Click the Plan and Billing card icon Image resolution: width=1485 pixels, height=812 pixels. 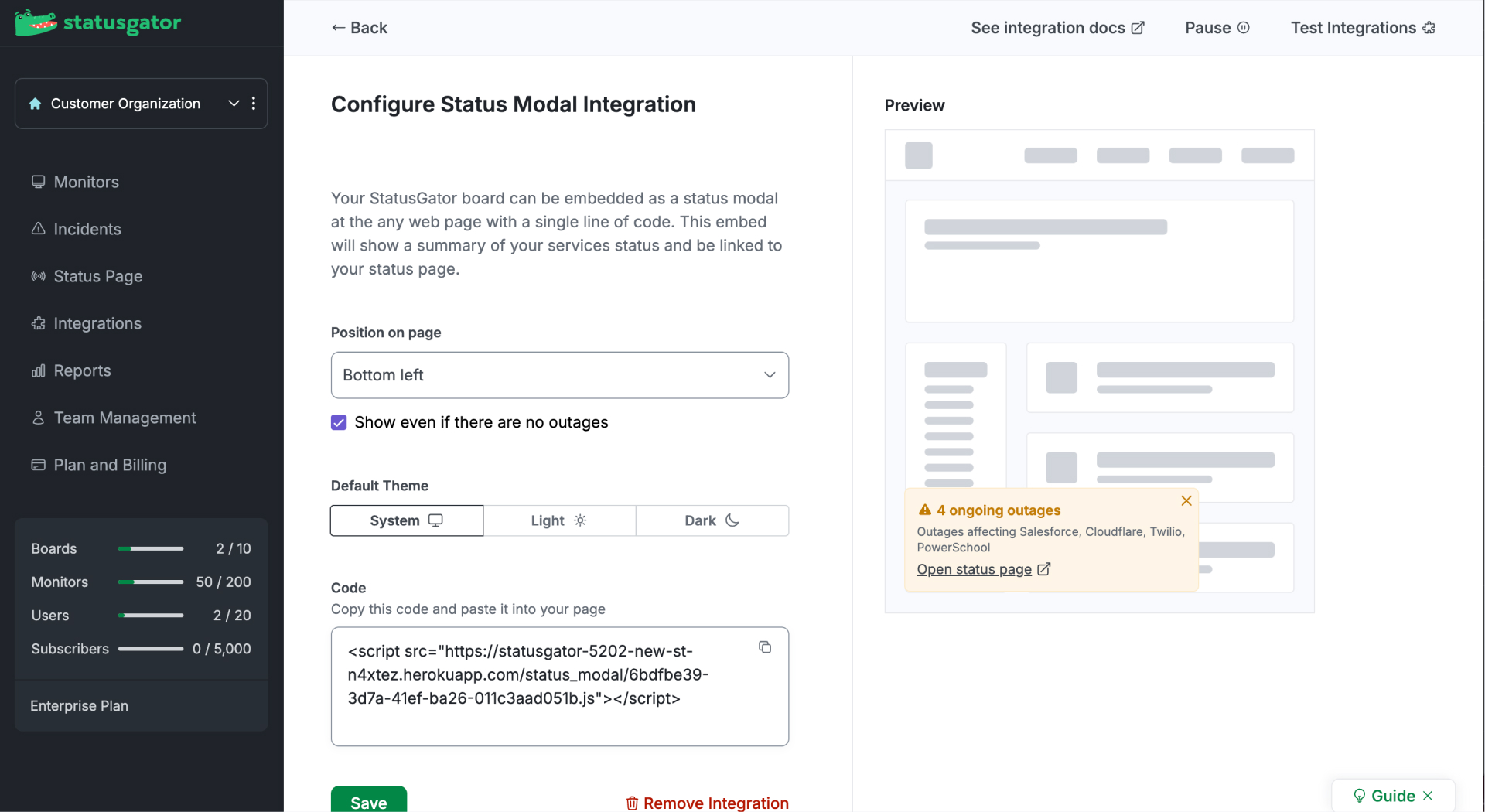[38, 465]
